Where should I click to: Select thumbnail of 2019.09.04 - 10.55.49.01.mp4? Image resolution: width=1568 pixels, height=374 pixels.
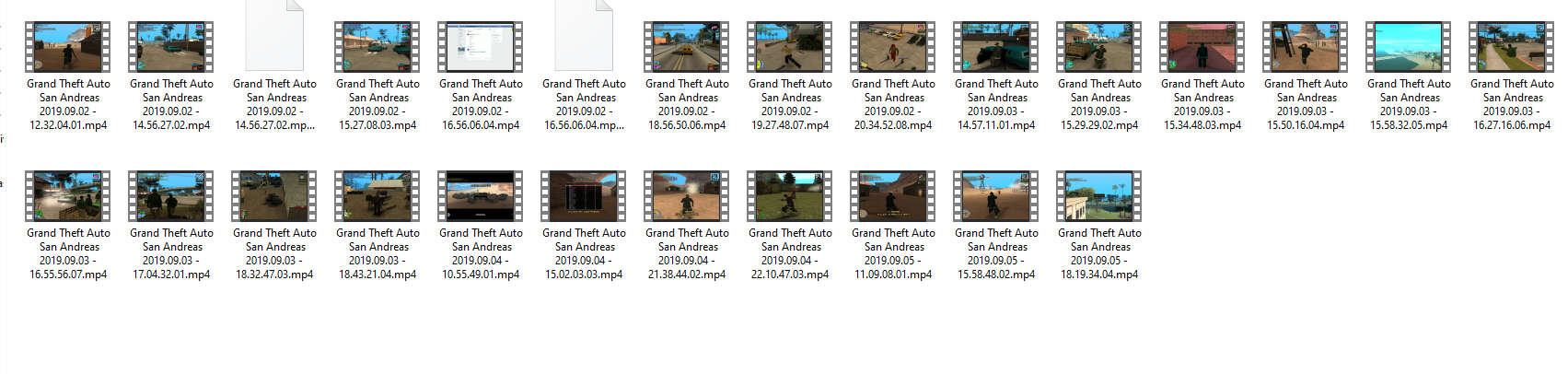coord(481,196)
